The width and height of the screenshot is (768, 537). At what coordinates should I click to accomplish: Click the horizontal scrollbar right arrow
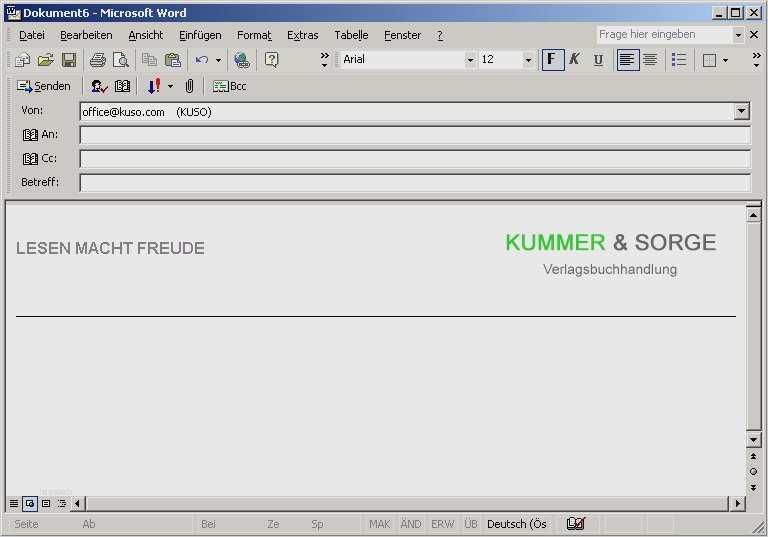pos(738,503)
